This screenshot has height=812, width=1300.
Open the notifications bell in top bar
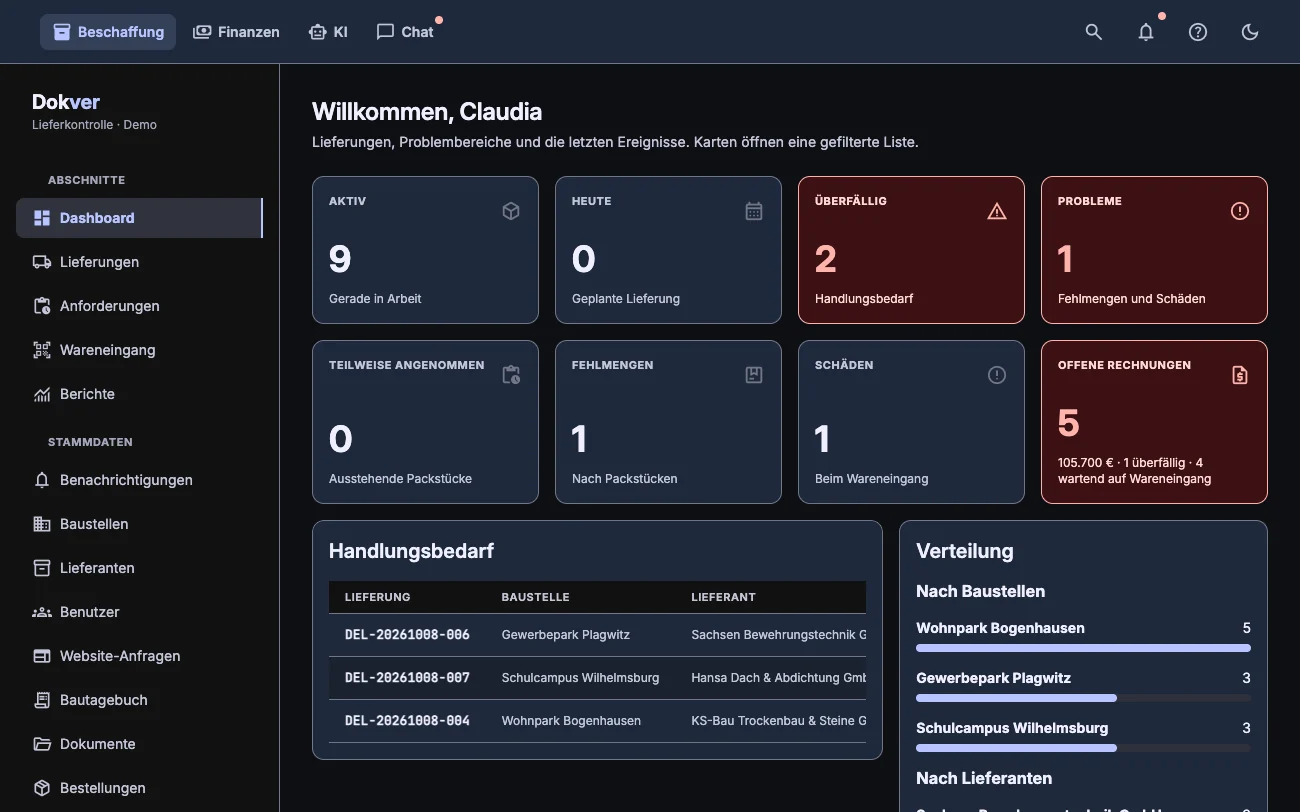click(1146, 32)
